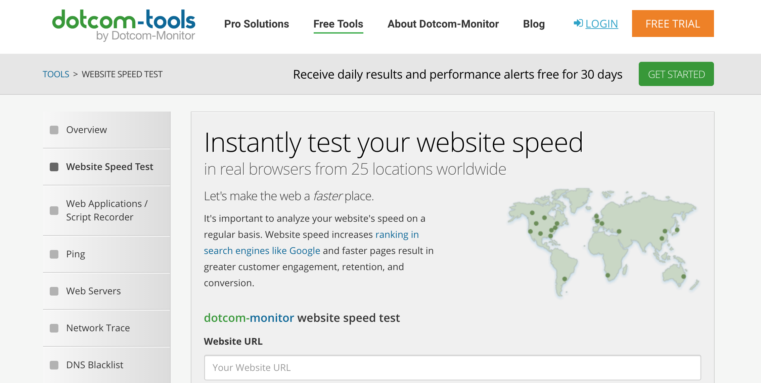
Task: Click the square icon beside Web Applications / Script Recorder
Action: click(x=54, y=211)
